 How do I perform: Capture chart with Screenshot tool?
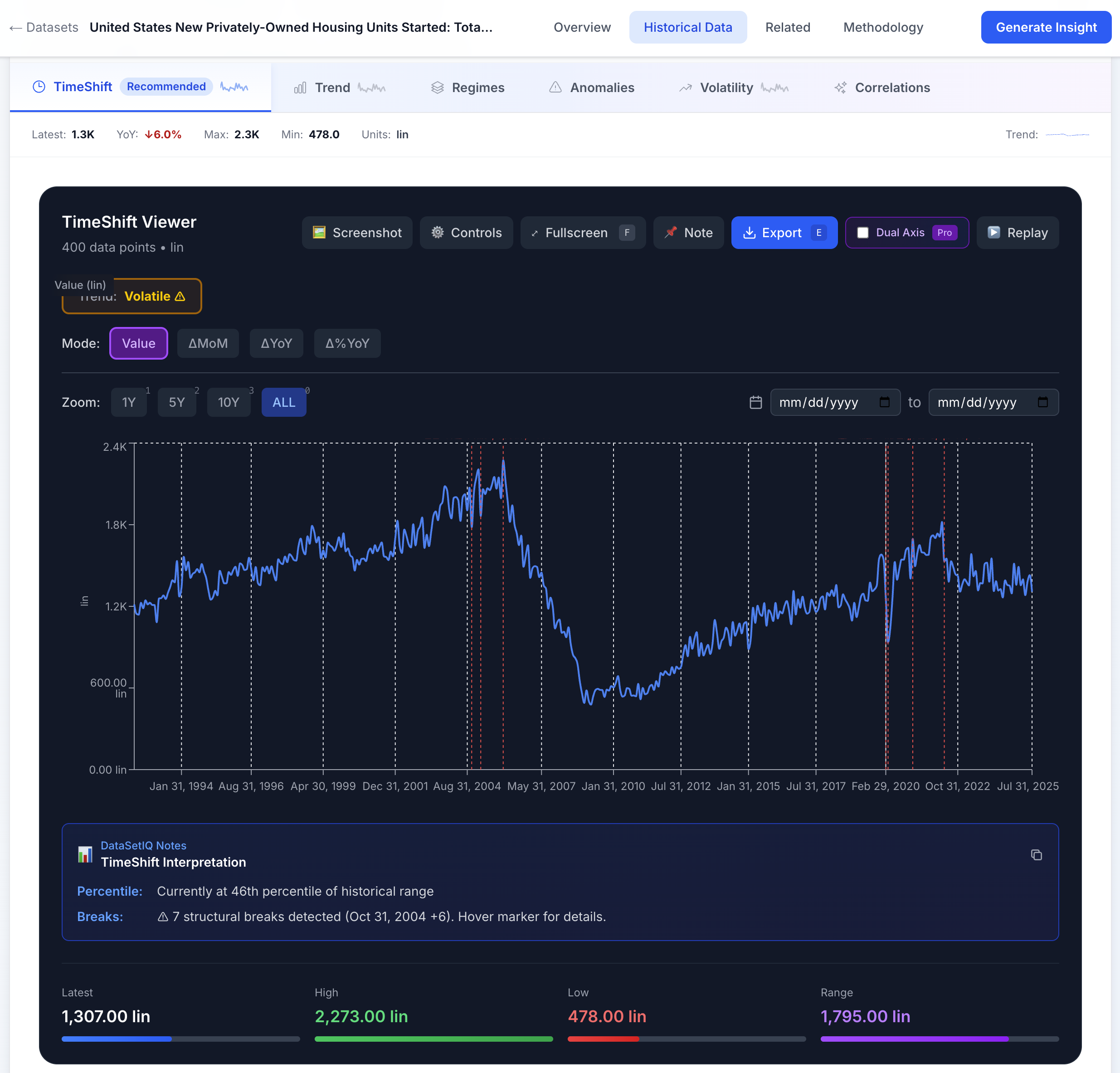356,233
